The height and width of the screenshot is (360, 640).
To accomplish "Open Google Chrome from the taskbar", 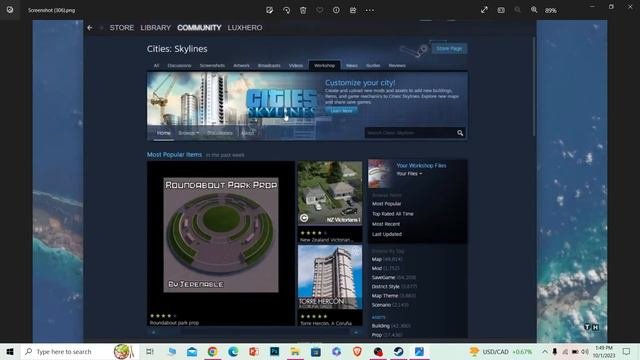I will coord(212,351).
